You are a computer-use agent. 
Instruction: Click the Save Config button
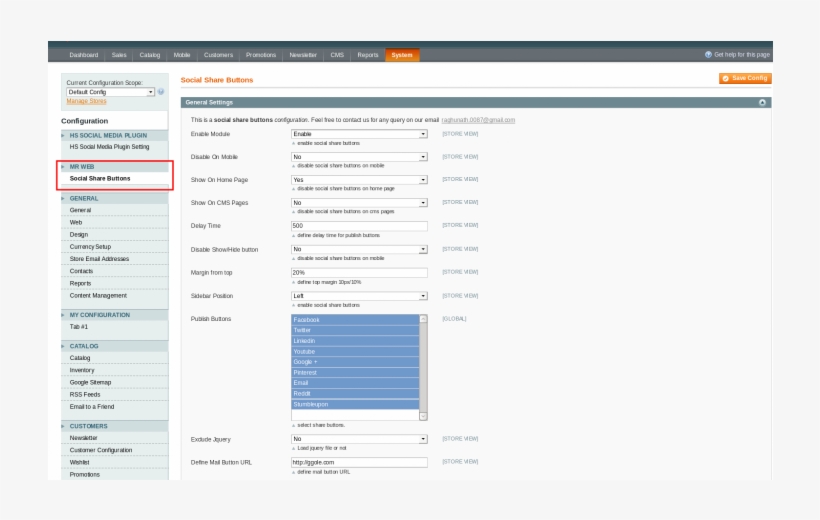[745, 78]
